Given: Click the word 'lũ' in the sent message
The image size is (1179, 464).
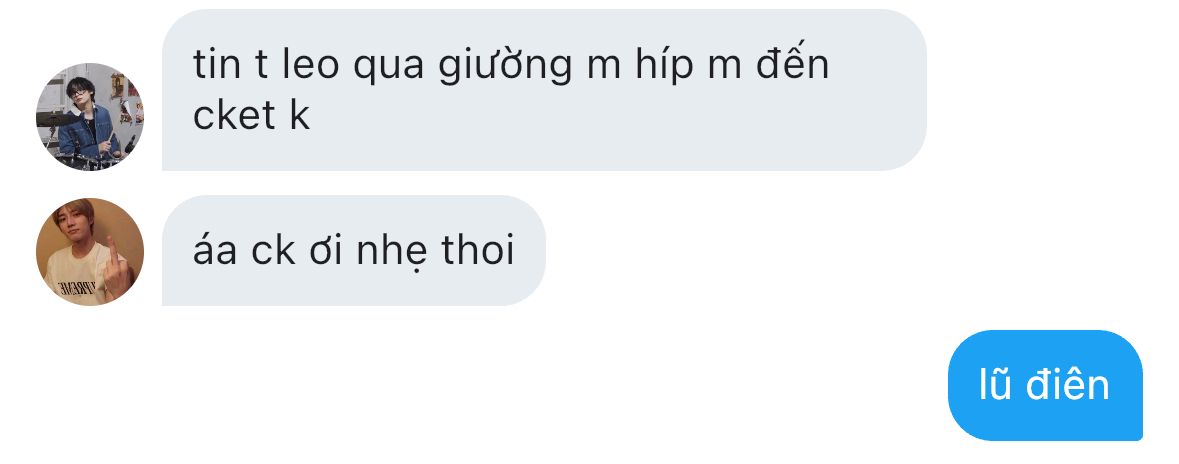Looking at the screenshot, I should (x=996, y=384).
